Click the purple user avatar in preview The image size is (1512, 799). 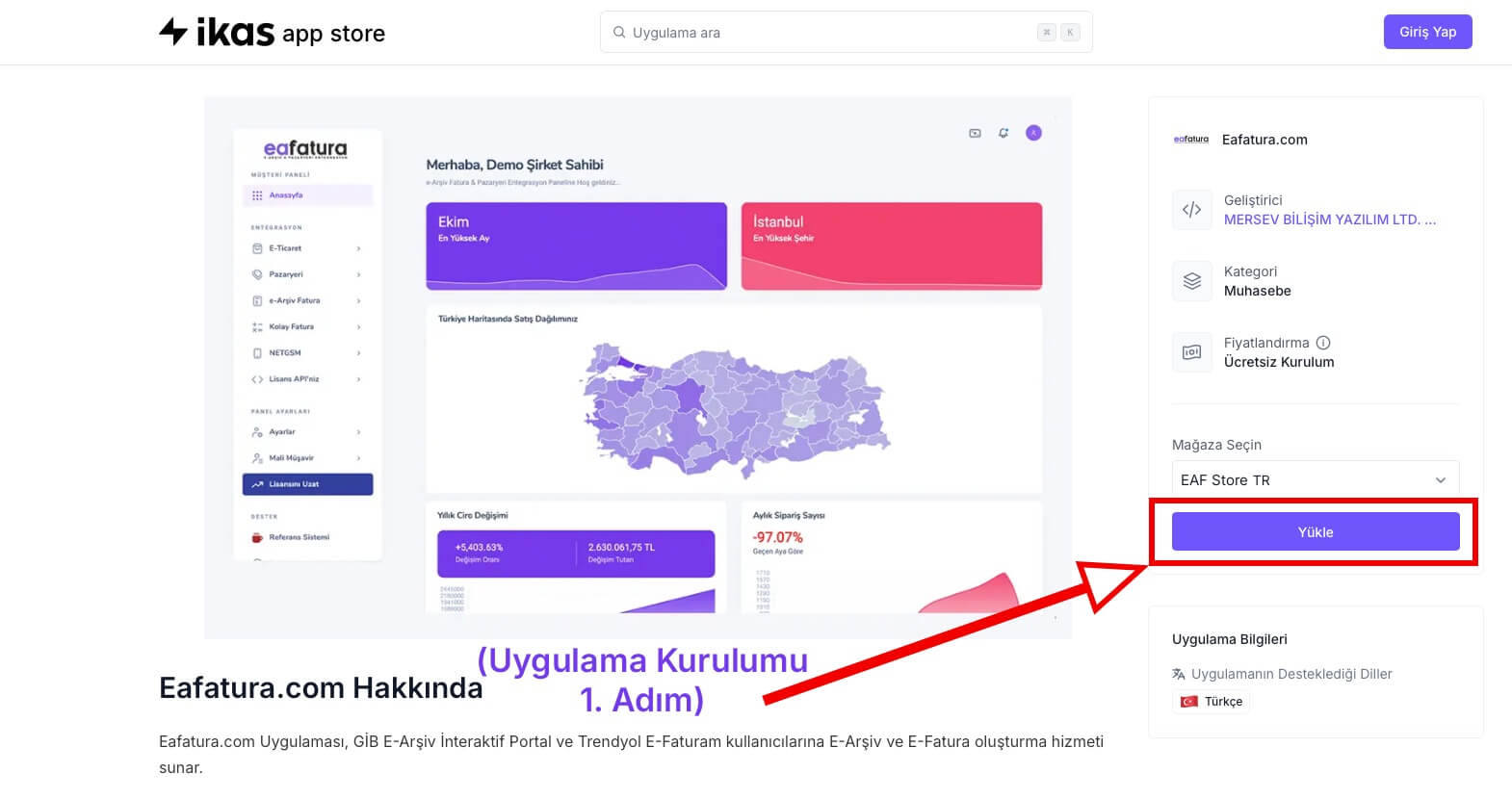pyautogui.click(x=1033, y=133)
